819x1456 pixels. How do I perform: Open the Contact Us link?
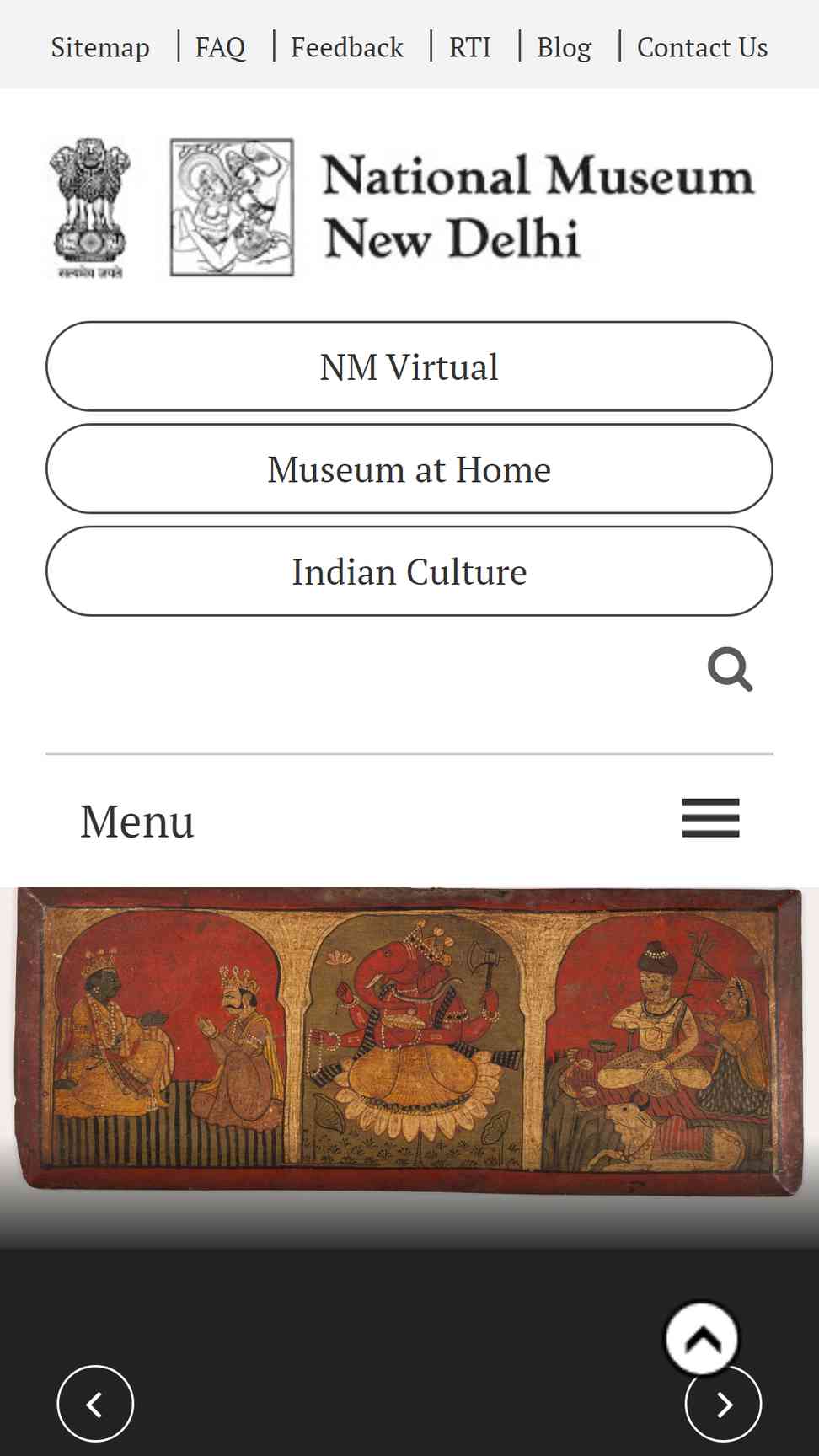click(702, 47)
